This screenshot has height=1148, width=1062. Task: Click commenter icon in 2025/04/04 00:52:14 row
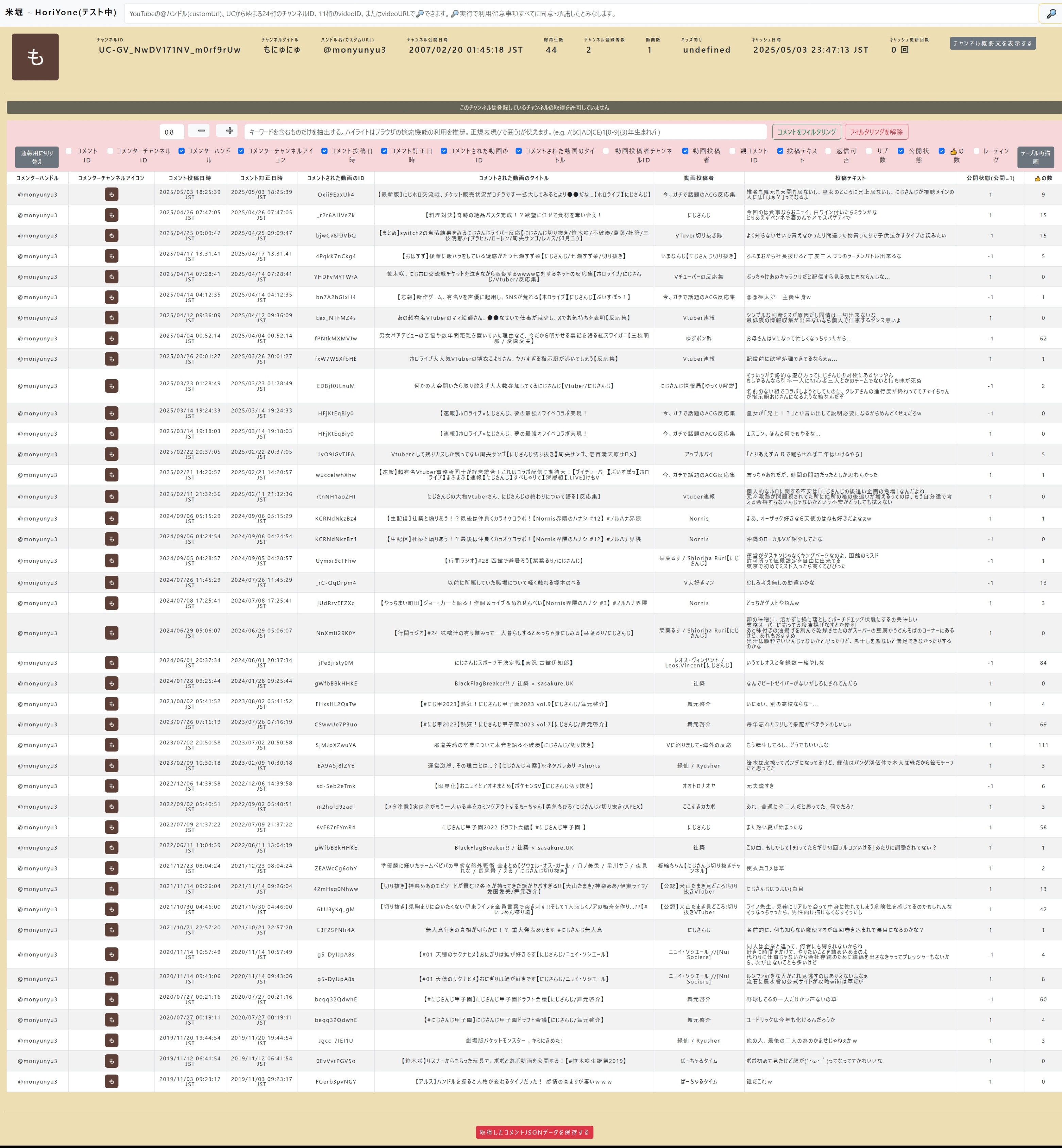coord(112,338)
